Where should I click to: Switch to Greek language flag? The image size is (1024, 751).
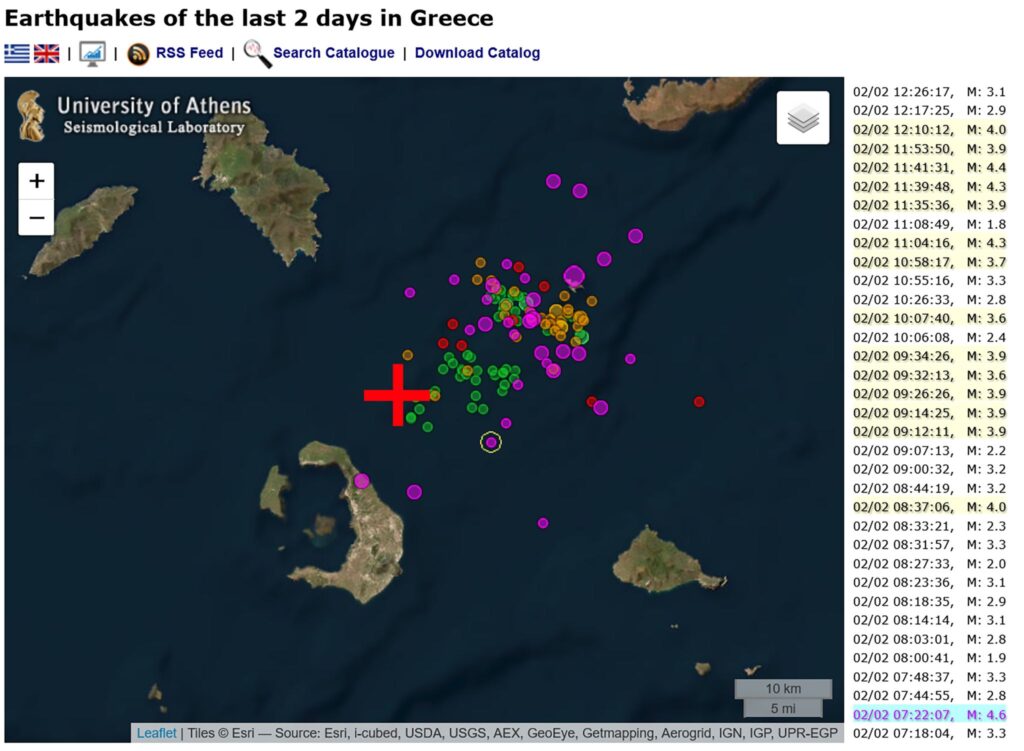pos(17,53)
